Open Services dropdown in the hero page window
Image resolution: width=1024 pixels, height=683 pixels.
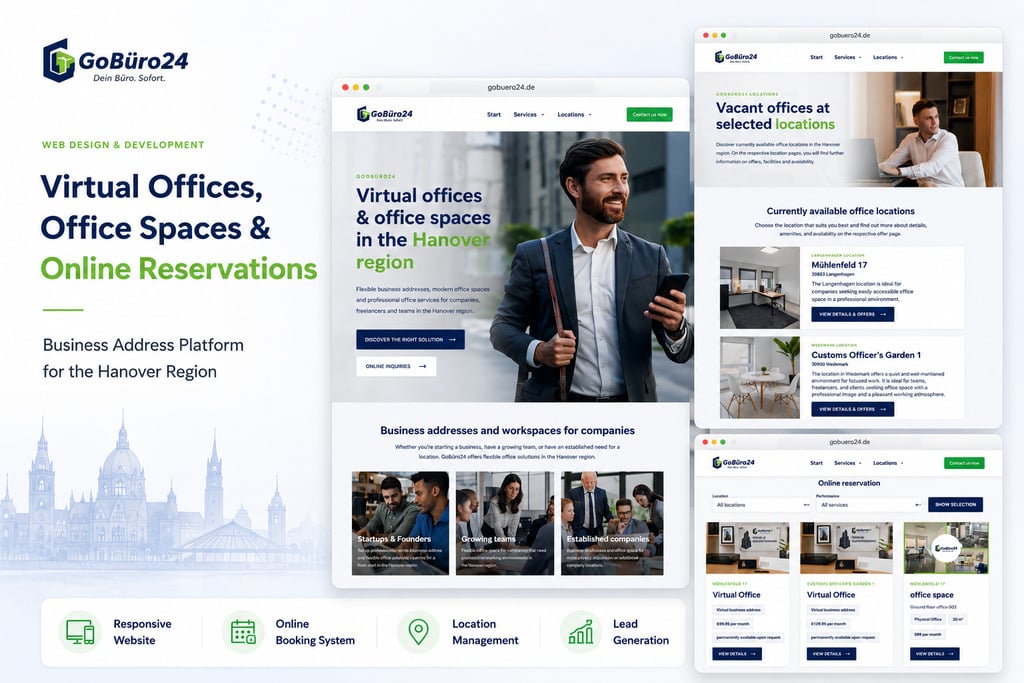pos(528,114)
